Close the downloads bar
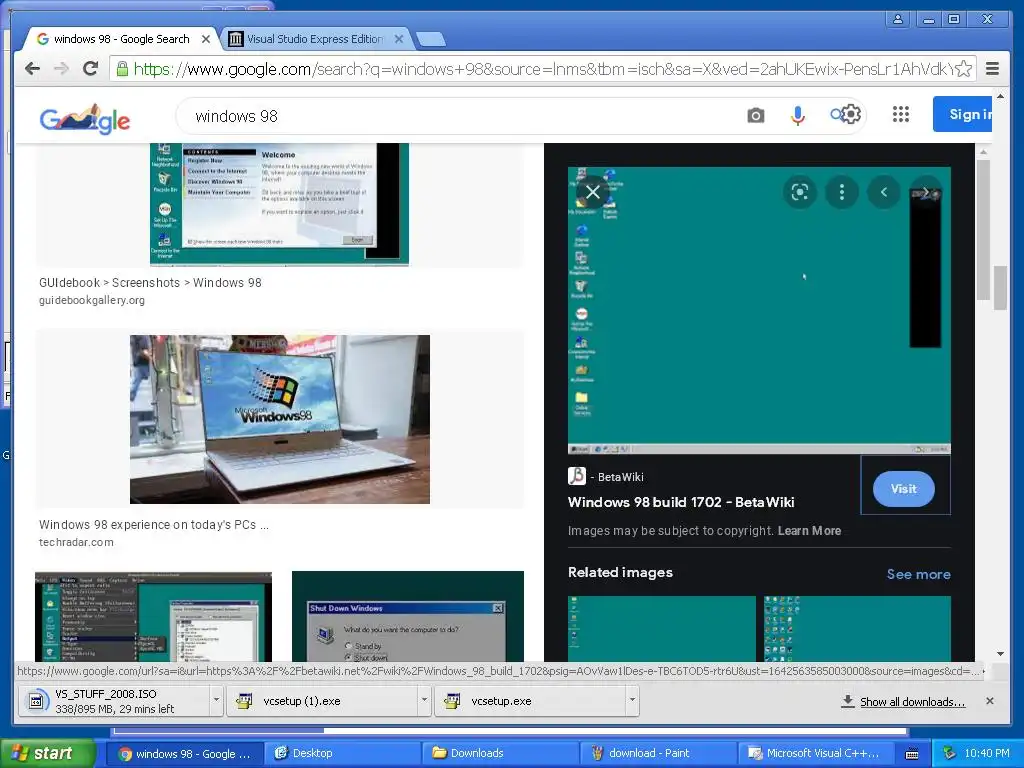1024x768 pixels. pyautogui.click(x=990, y=701)
